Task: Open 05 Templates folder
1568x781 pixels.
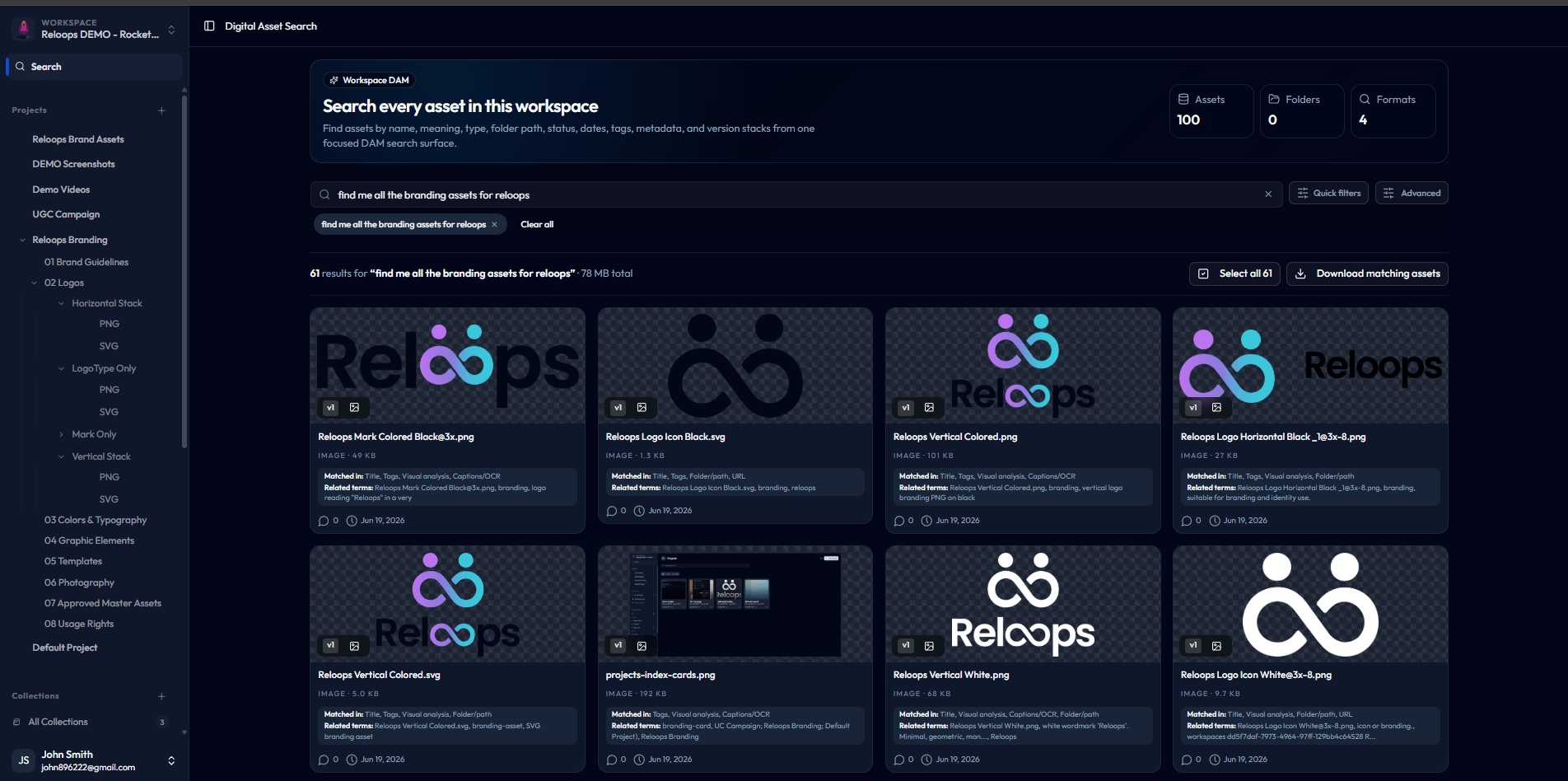Action: [x=73, y=561]
